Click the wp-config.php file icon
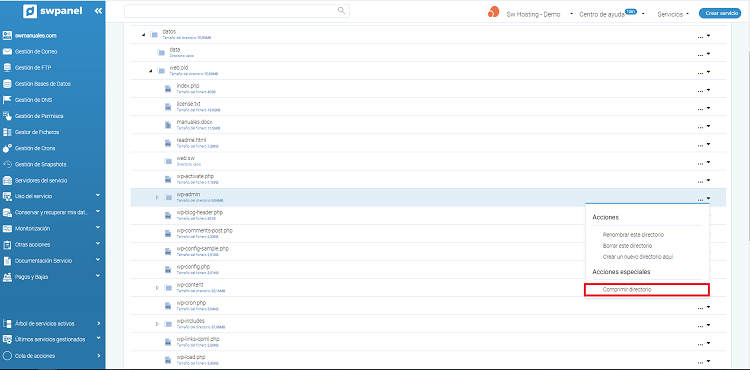Viewport: 750px width, 370px height. pyautogui.click(x=168, y=270)
